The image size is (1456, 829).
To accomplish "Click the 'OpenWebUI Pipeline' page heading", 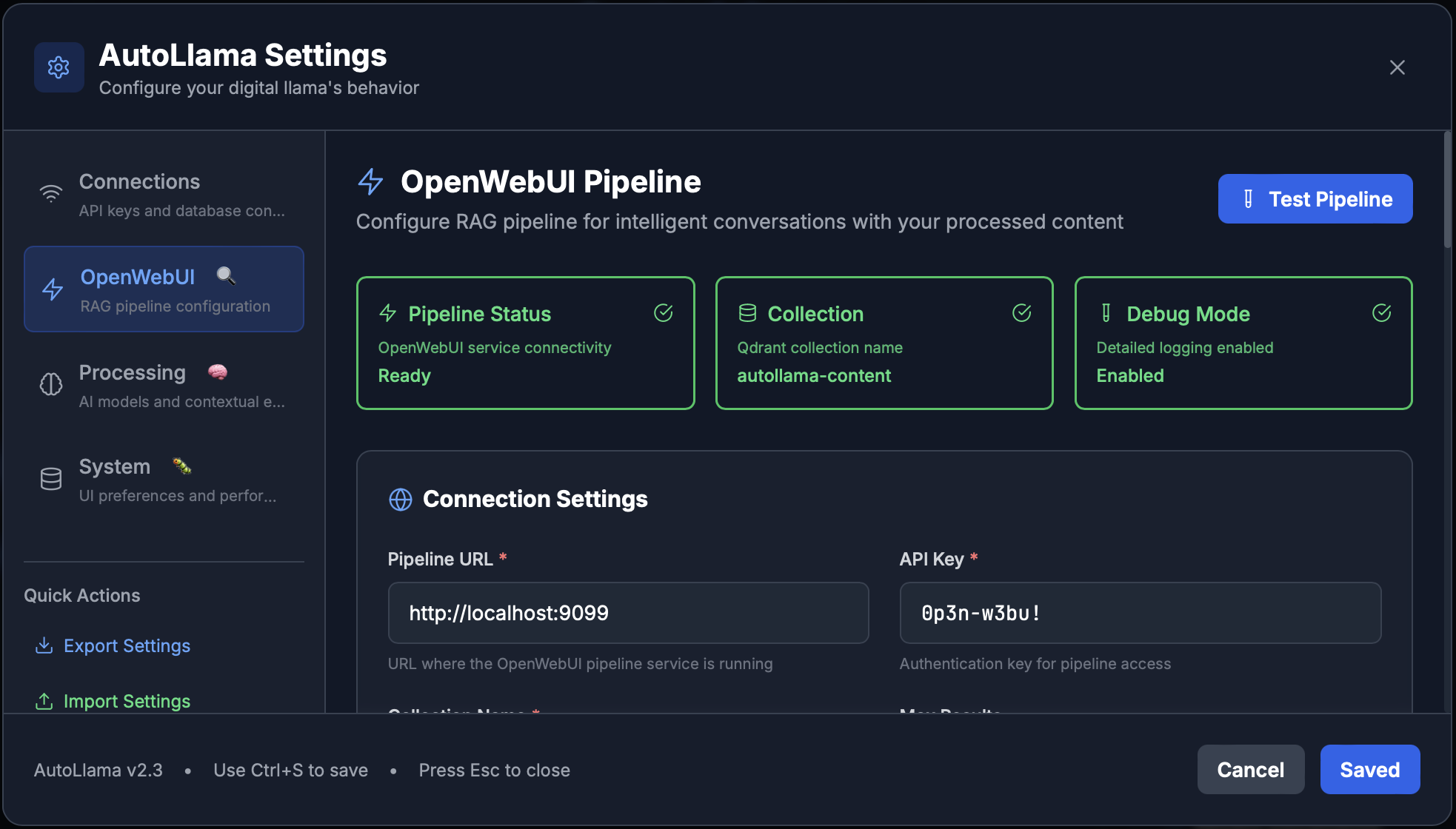I will (x=550, y=181).
